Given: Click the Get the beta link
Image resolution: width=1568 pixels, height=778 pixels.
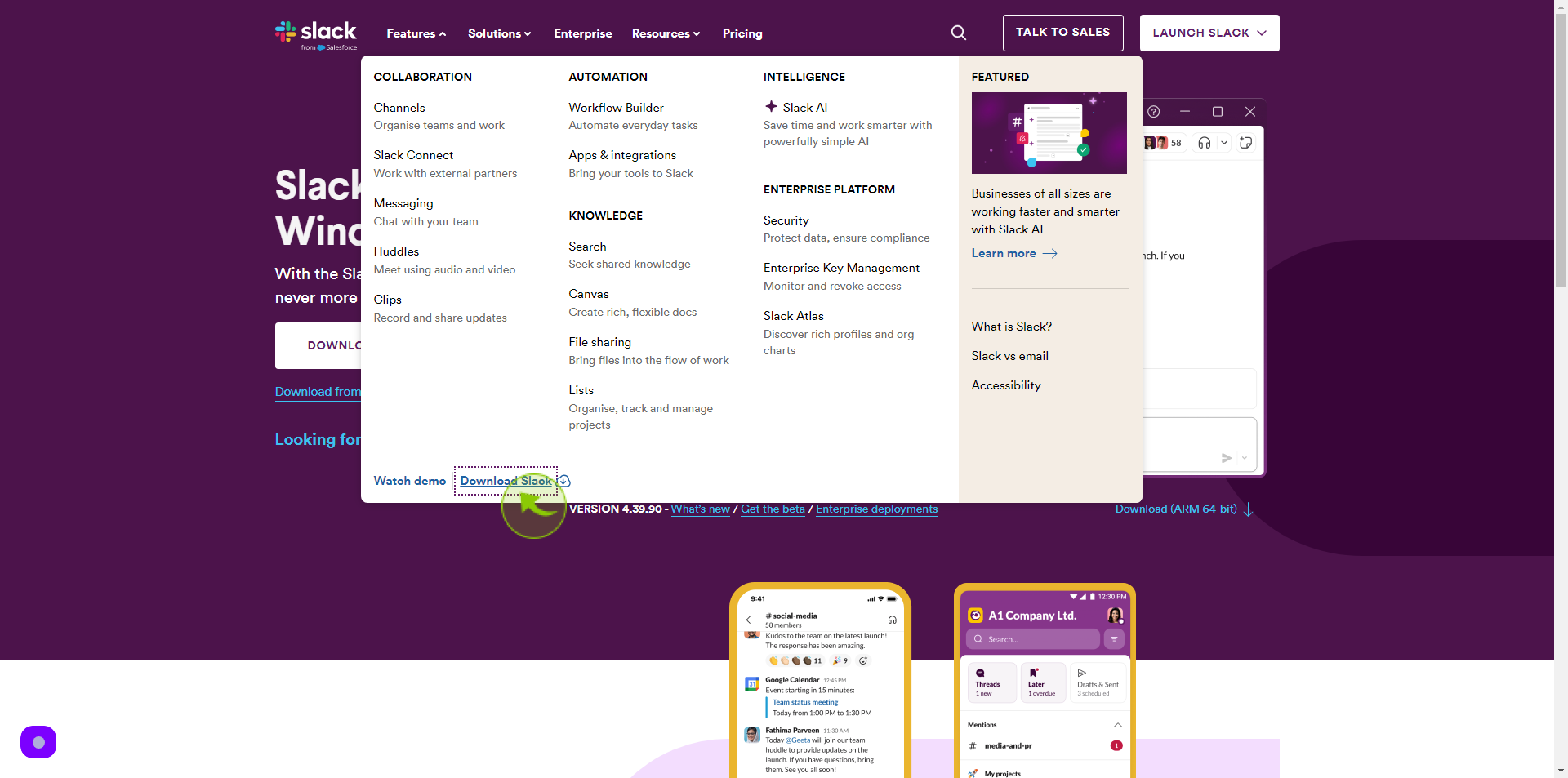Looking at the screenshot, I should pyautogui.click(x=773, y=509).
